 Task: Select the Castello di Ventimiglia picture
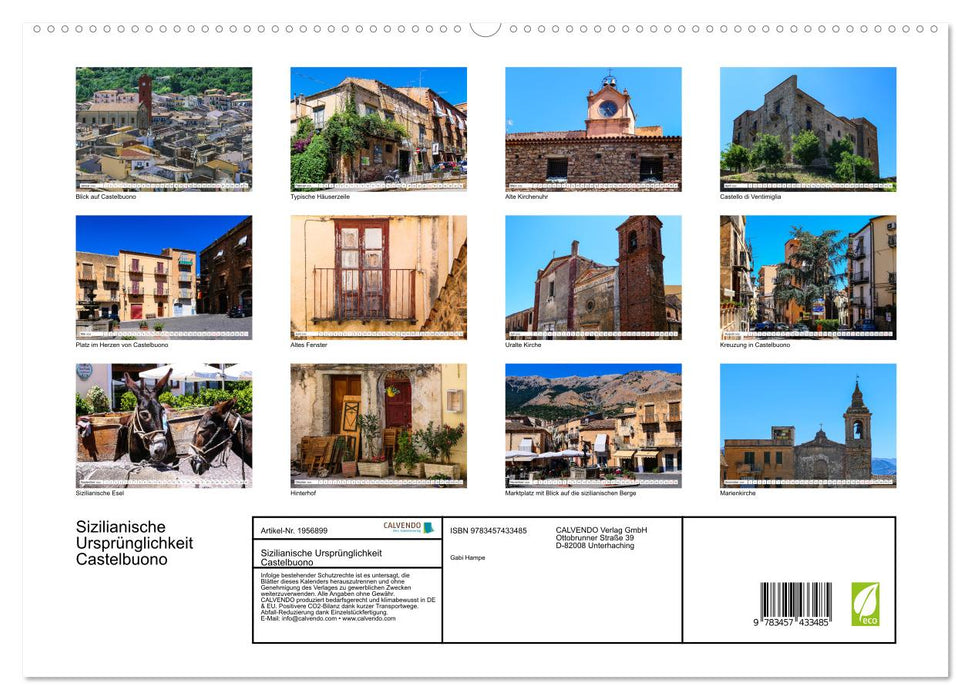(x=810, y=129)
